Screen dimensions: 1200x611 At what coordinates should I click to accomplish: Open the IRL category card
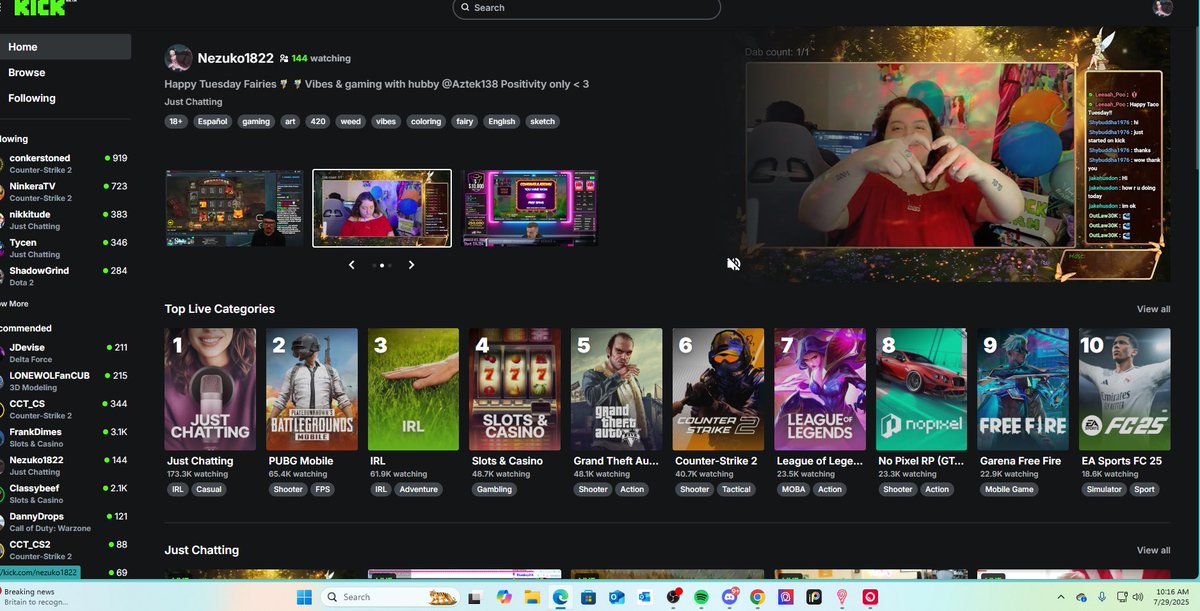click(413, 389)
